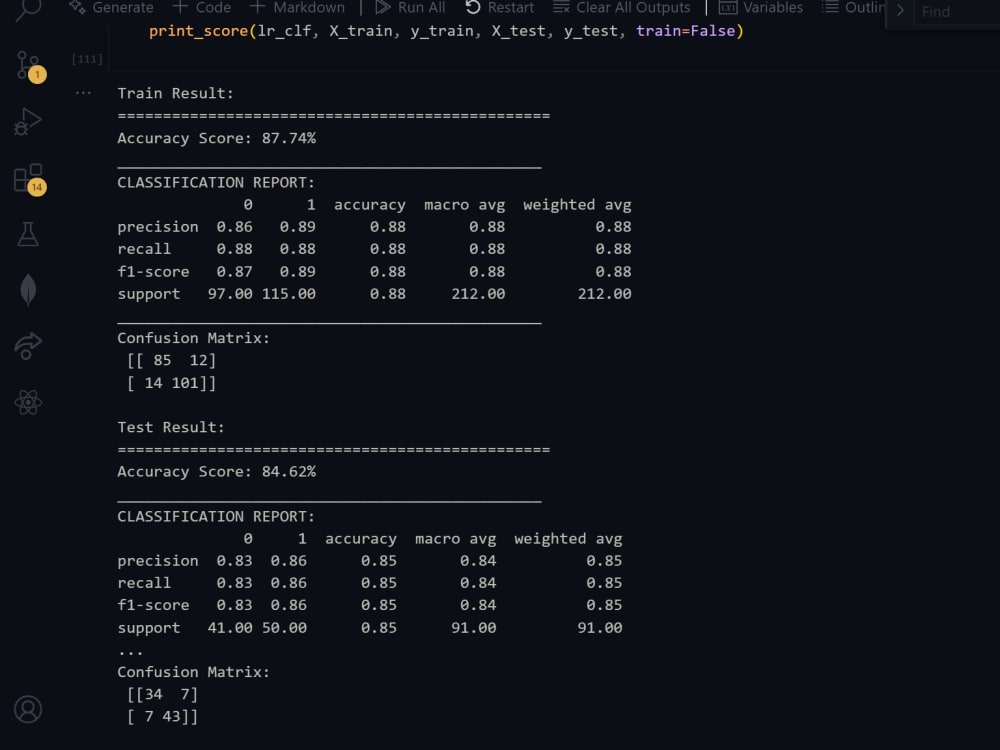Viewport: 1000px width, 750px height.
Task: Add a new Code cell
Action: click(202, 8)
